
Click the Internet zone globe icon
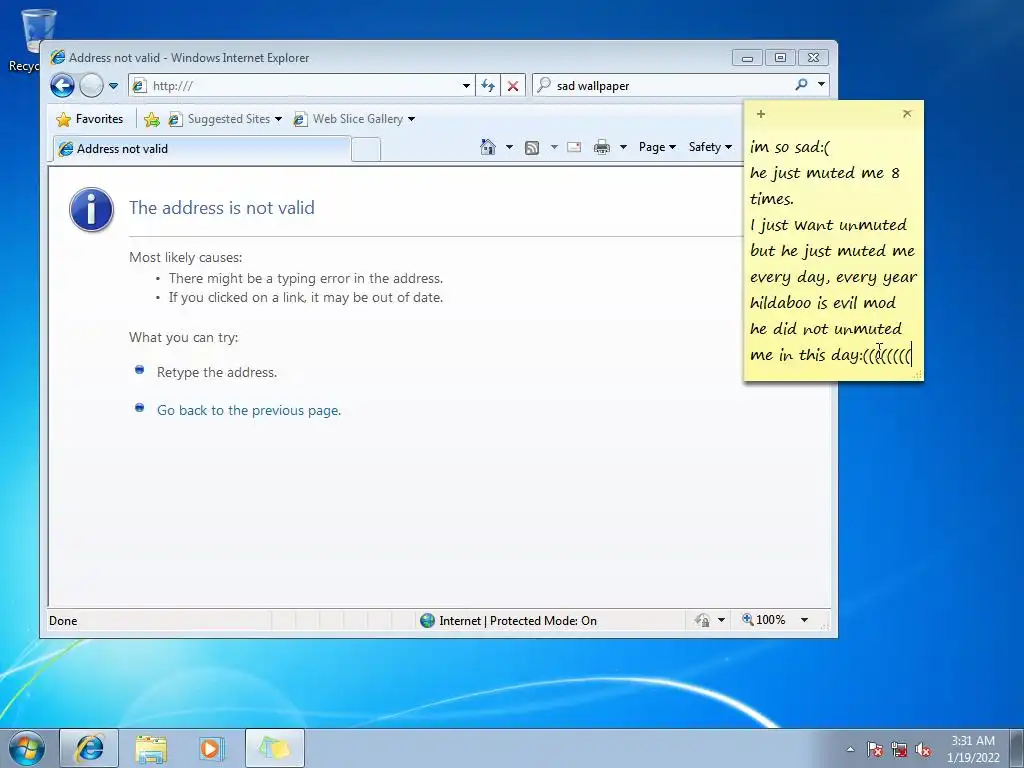[428, 620]
